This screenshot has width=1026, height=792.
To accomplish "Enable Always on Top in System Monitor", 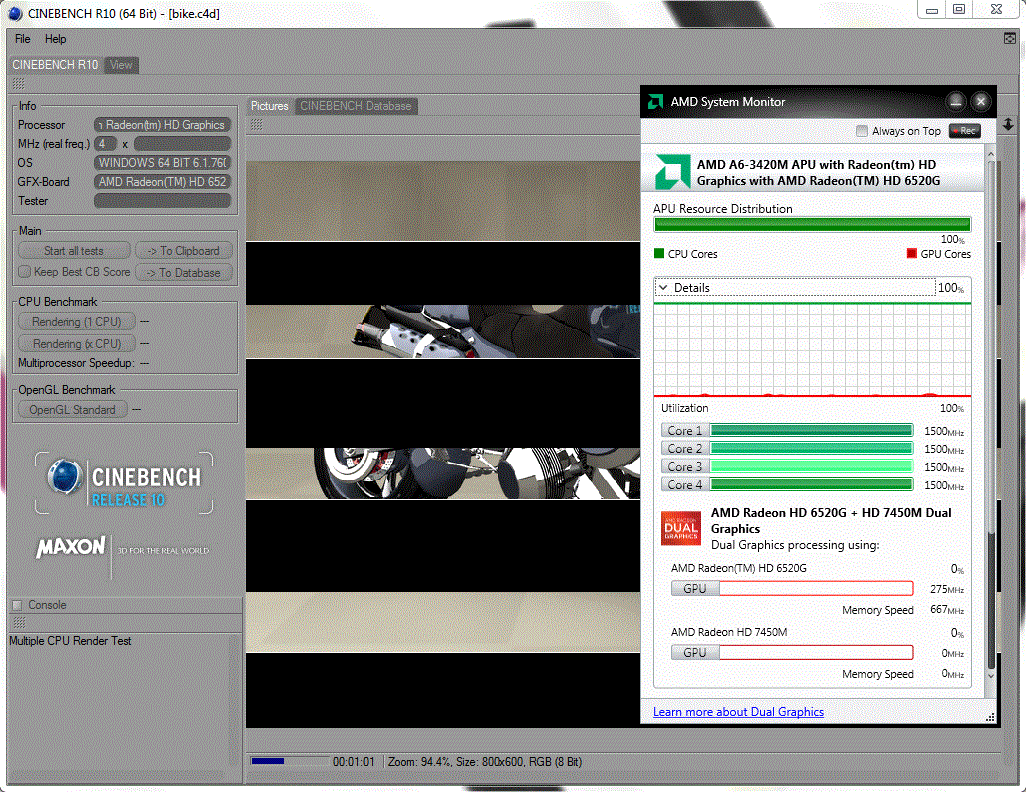I will click(x=862, y=131).
